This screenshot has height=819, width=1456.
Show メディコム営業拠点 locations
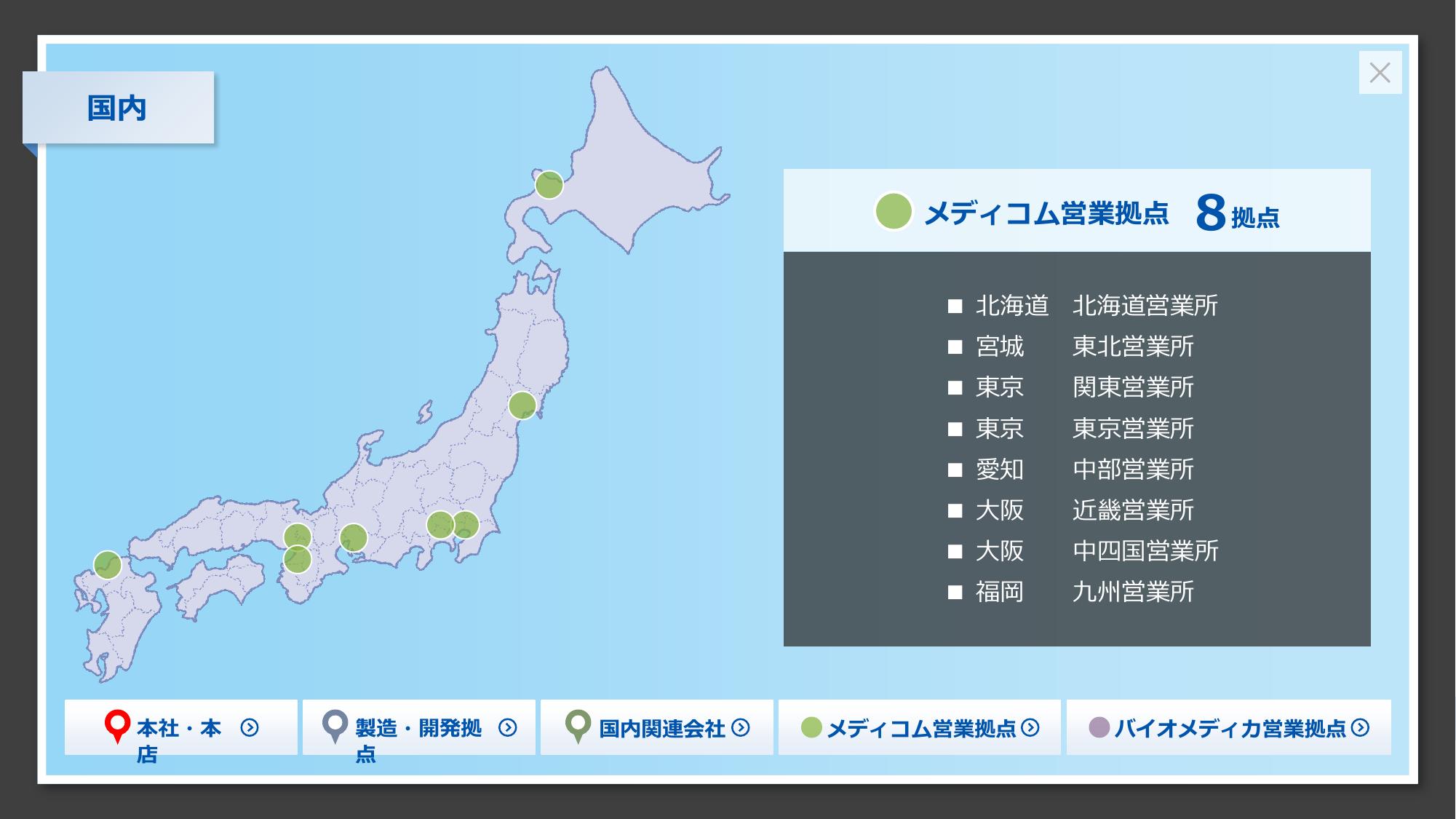pyautogui.click(x=920, y=727)
